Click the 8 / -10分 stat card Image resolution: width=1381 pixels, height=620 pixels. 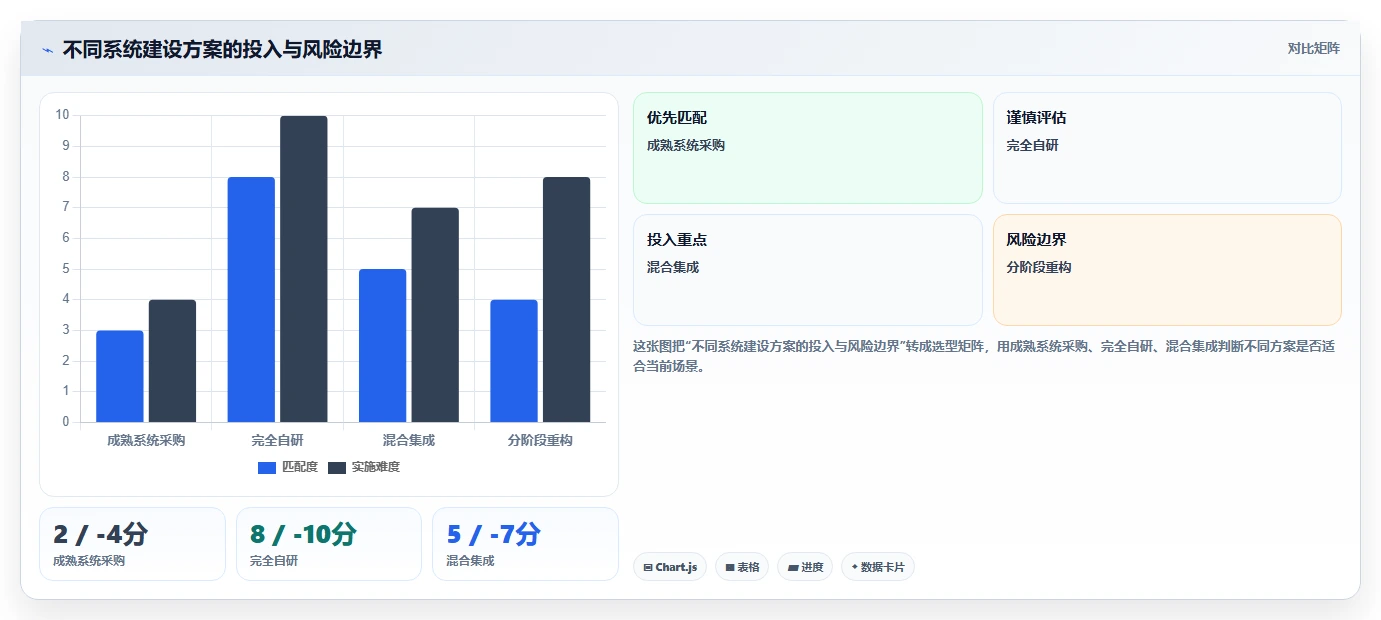pyautogui.click(x=329, y=544)
